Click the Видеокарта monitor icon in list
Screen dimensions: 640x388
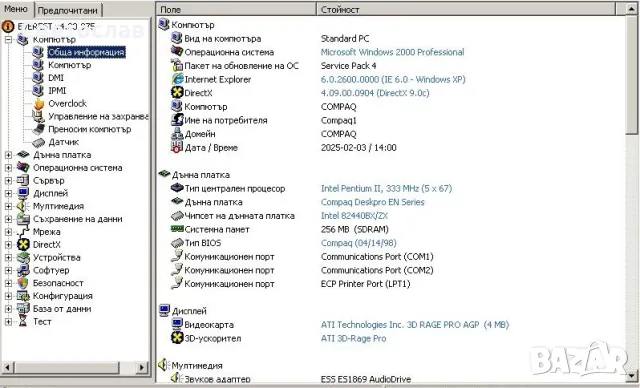pyautogui.click(x=177, y=324)
